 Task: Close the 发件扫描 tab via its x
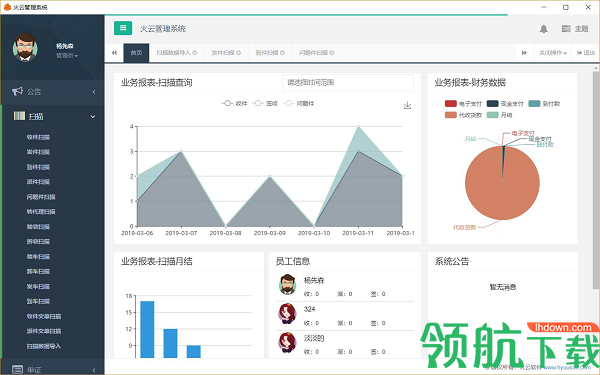click(238, 53)
